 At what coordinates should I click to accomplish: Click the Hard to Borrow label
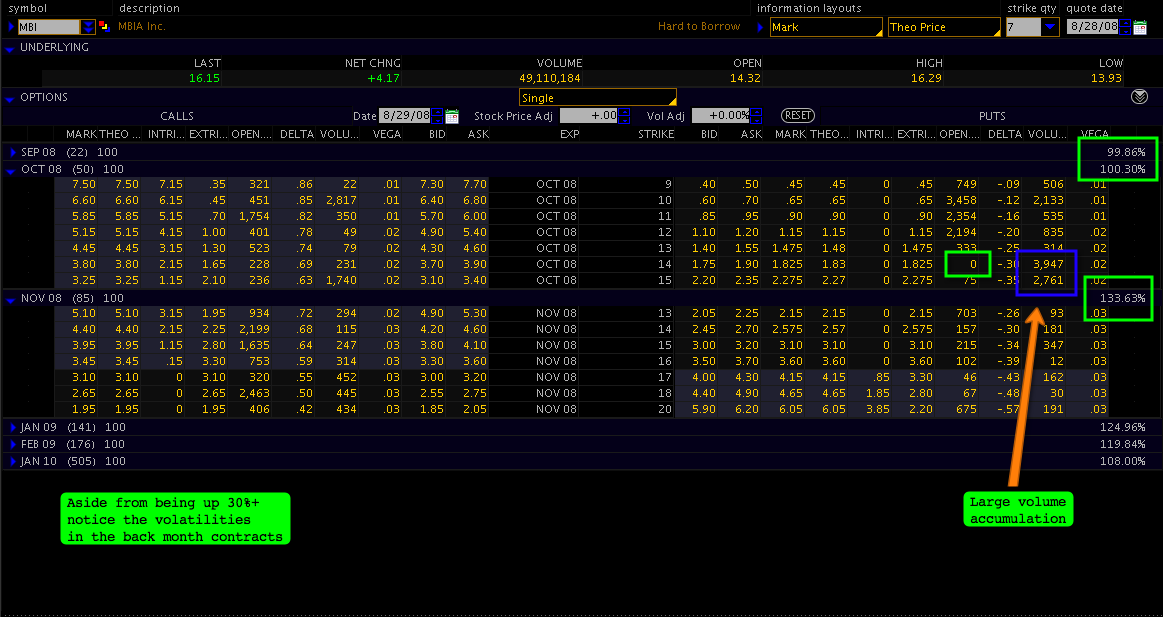(x=699, y=27)
